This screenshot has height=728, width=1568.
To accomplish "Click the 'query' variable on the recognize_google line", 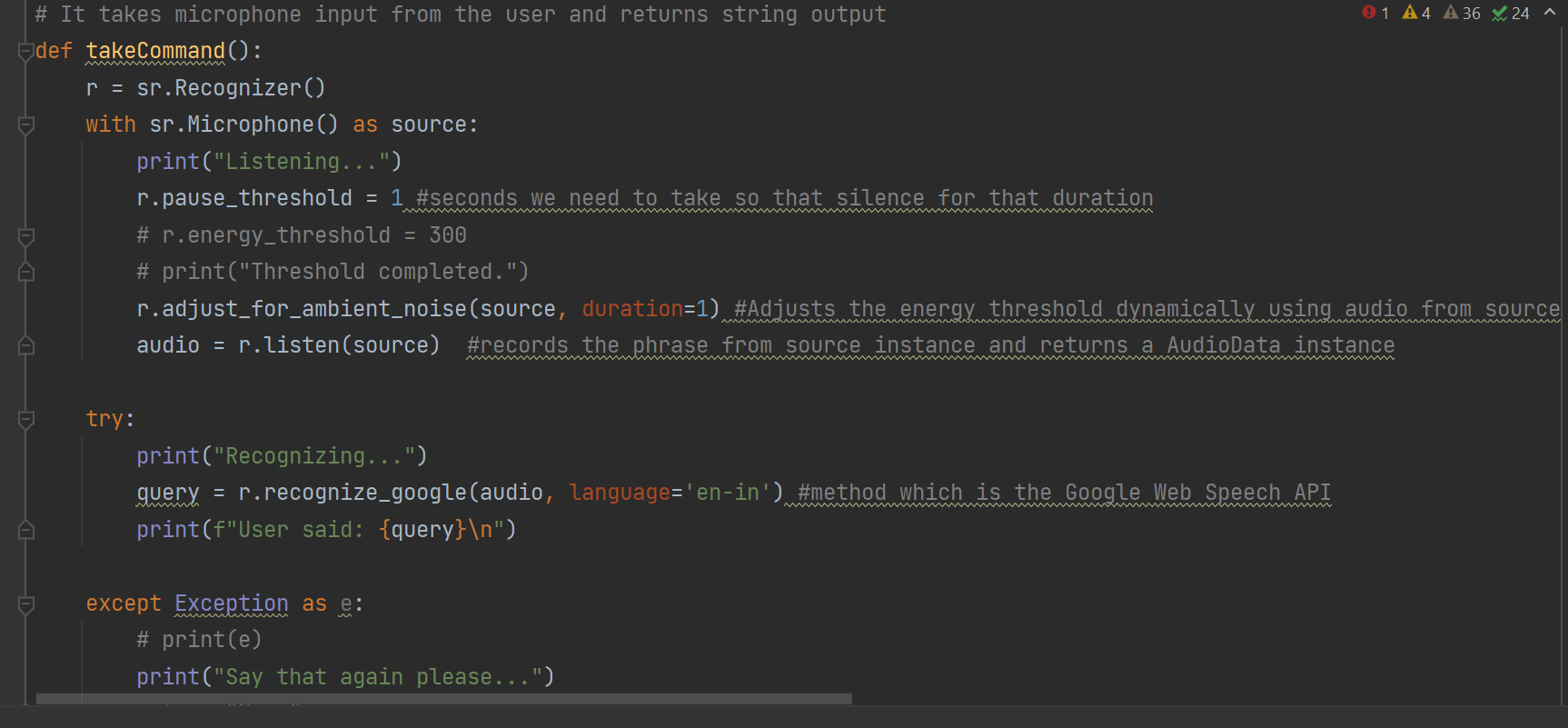I will coord(168,493).
